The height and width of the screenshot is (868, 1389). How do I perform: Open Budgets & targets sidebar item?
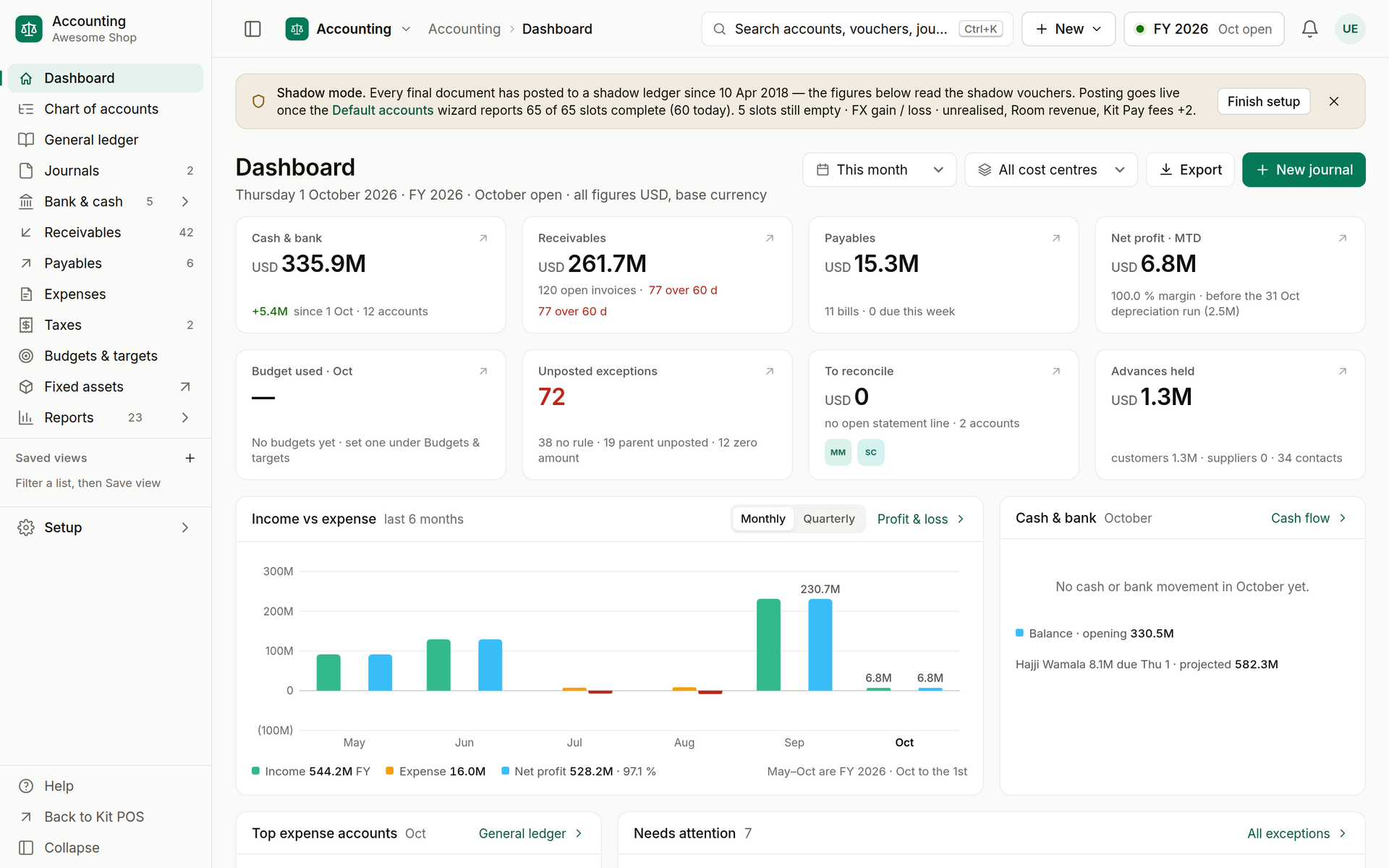pos(106,356)
